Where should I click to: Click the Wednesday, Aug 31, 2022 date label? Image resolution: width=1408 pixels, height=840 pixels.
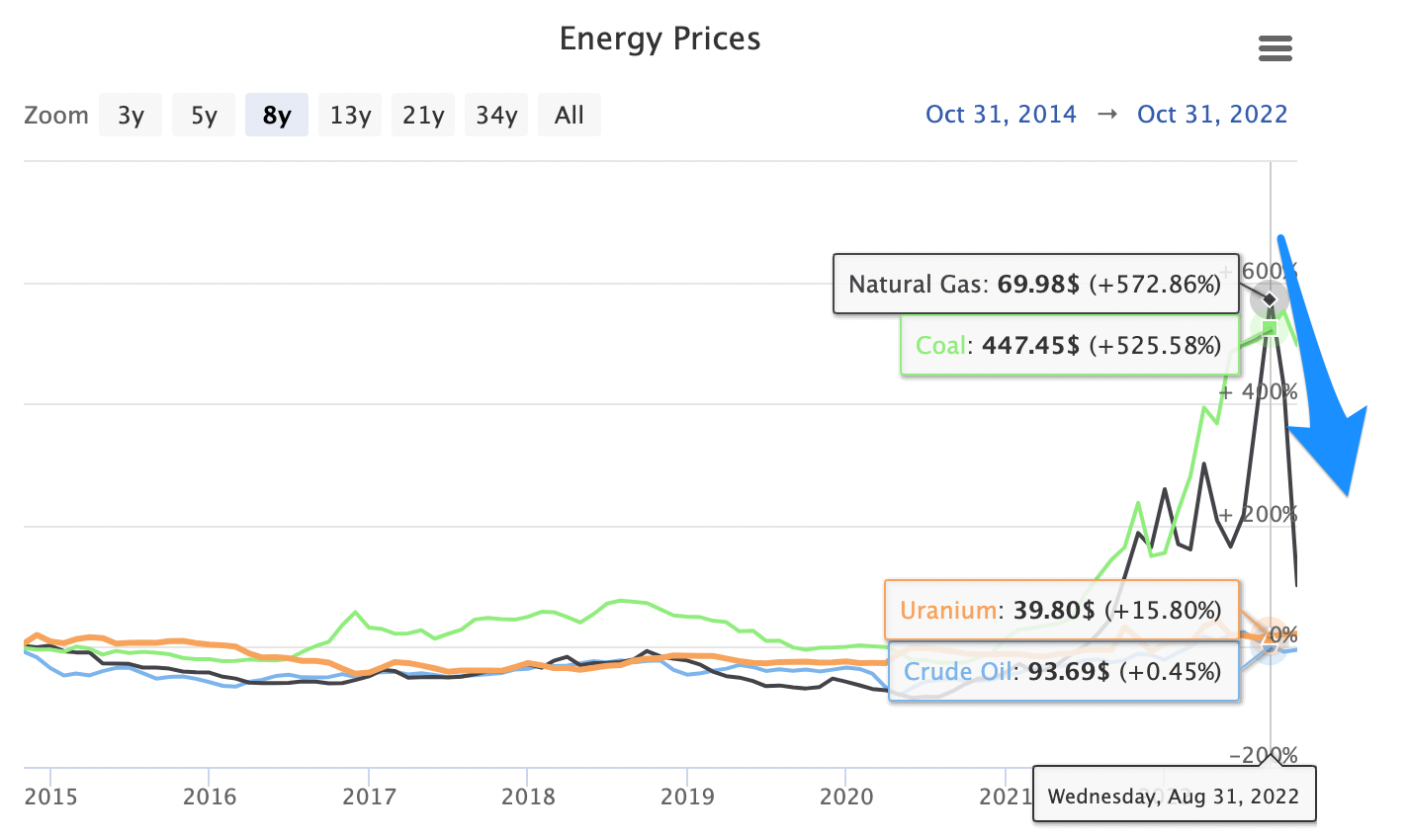click(1174, 796)
